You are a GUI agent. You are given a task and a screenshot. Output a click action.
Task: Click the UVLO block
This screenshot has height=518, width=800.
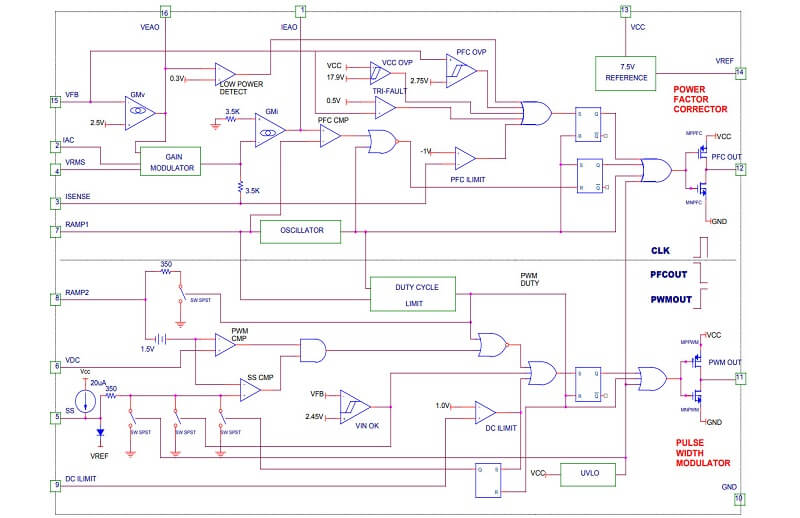click(x=588, y=475)
